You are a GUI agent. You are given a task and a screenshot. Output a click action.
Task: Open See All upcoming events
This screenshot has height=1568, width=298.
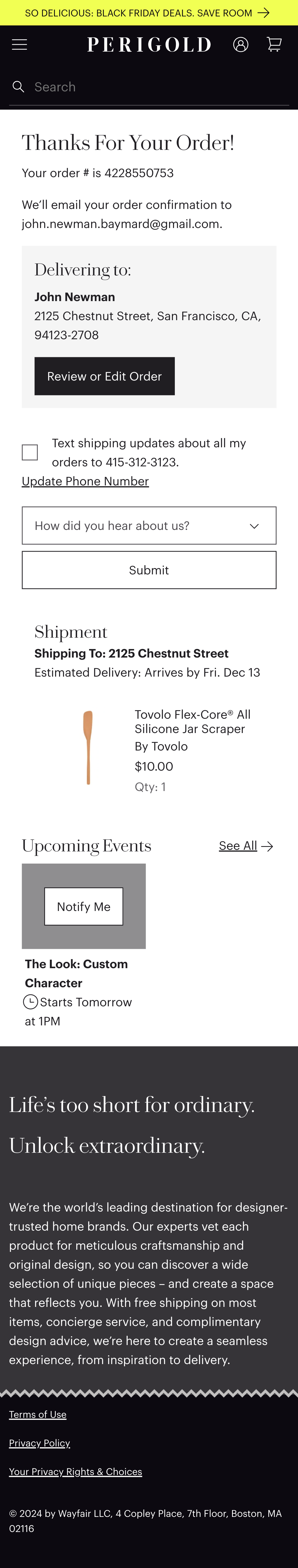click(238, 846)
